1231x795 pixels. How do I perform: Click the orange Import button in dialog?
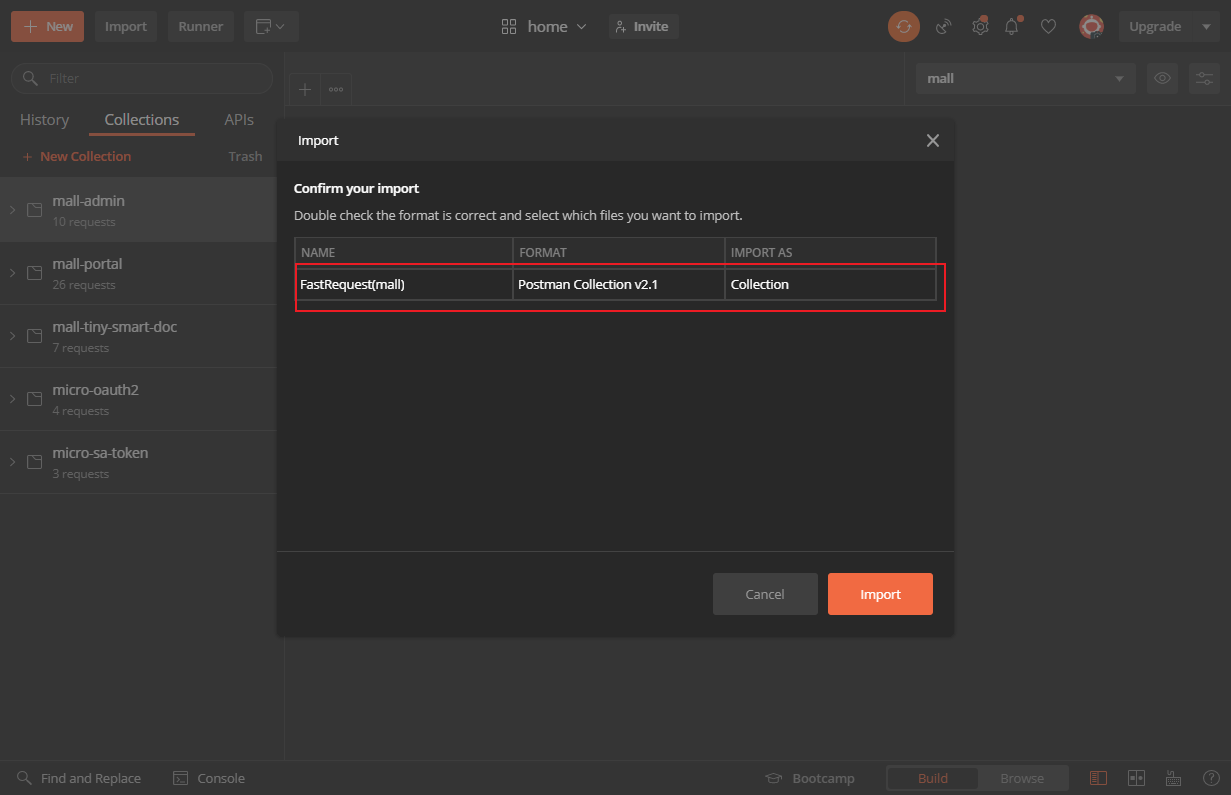point(880,594)
